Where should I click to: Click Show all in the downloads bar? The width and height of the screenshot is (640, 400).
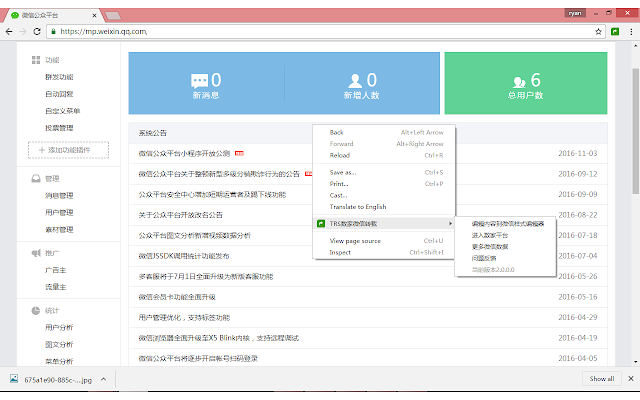tap(602, 379)
